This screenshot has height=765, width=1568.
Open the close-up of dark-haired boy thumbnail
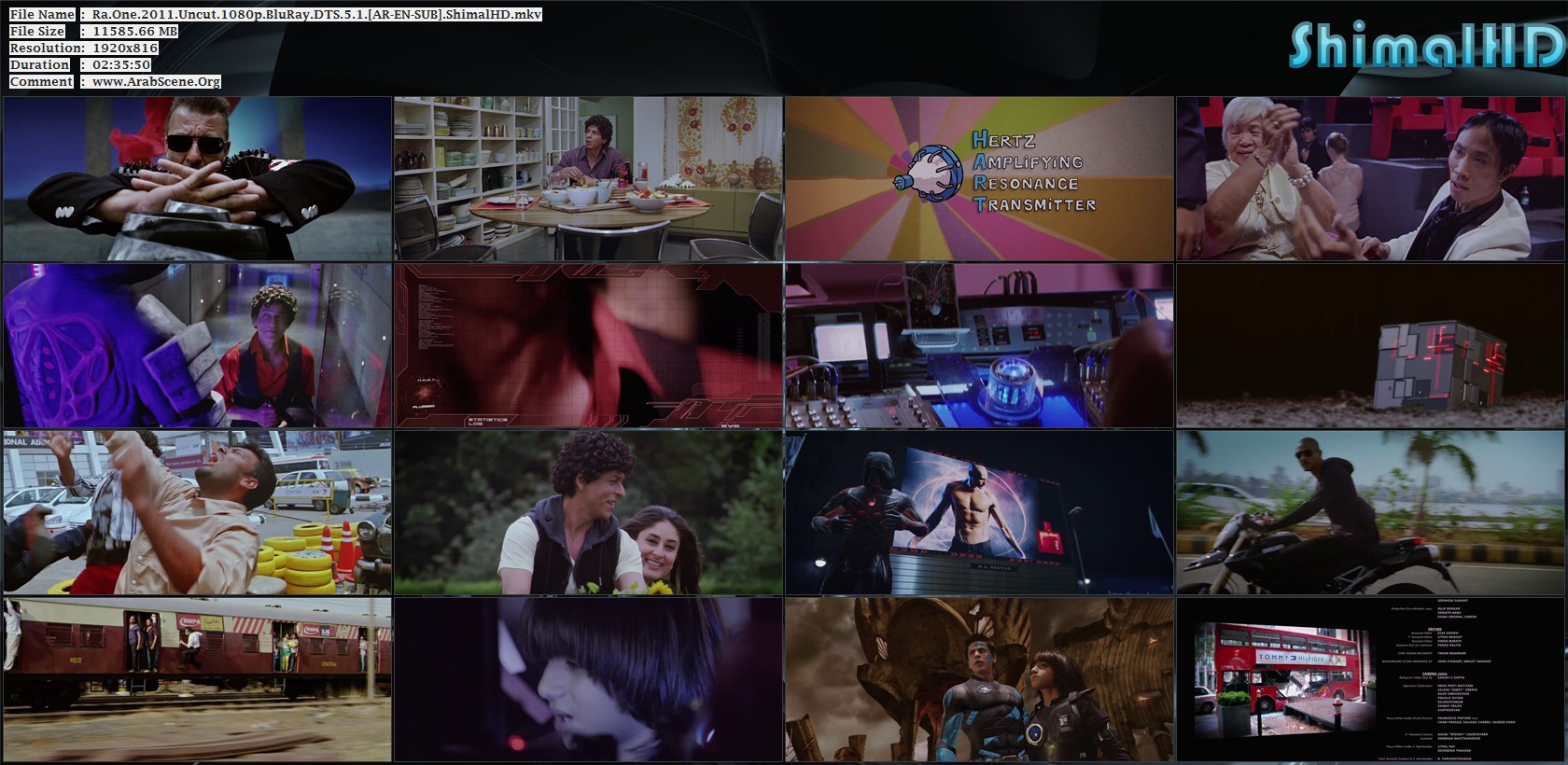coord(588,679)
